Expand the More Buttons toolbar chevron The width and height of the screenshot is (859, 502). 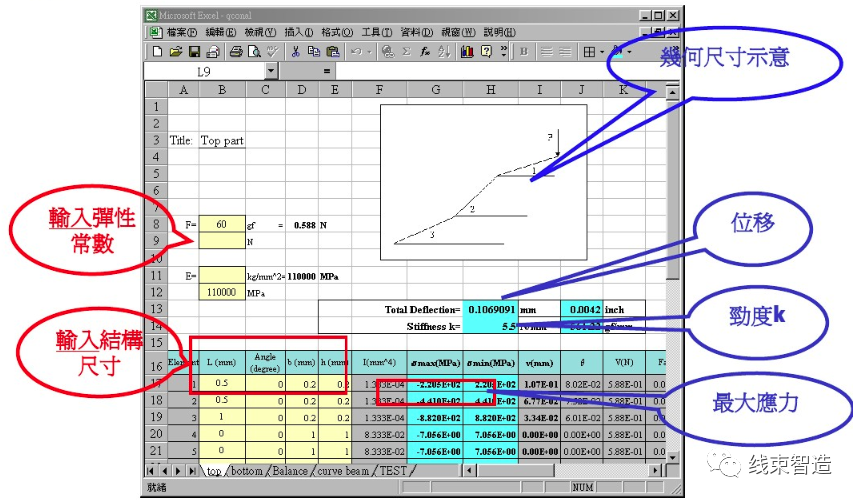[504, 52]
